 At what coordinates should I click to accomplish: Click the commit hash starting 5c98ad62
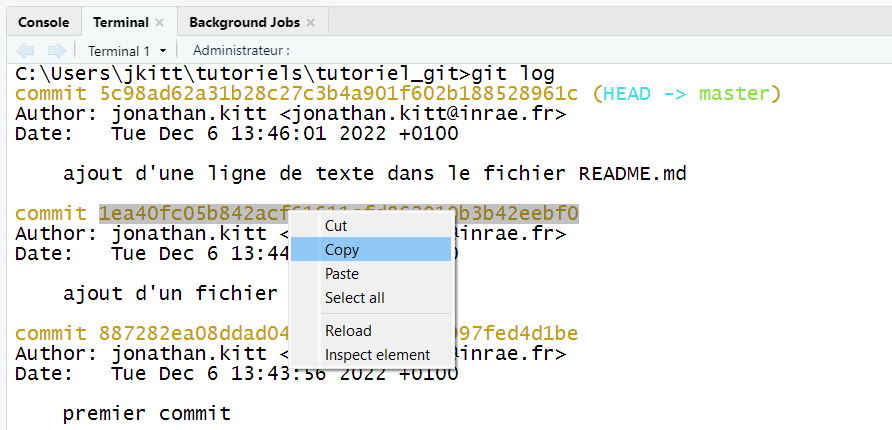click(338, 93)
